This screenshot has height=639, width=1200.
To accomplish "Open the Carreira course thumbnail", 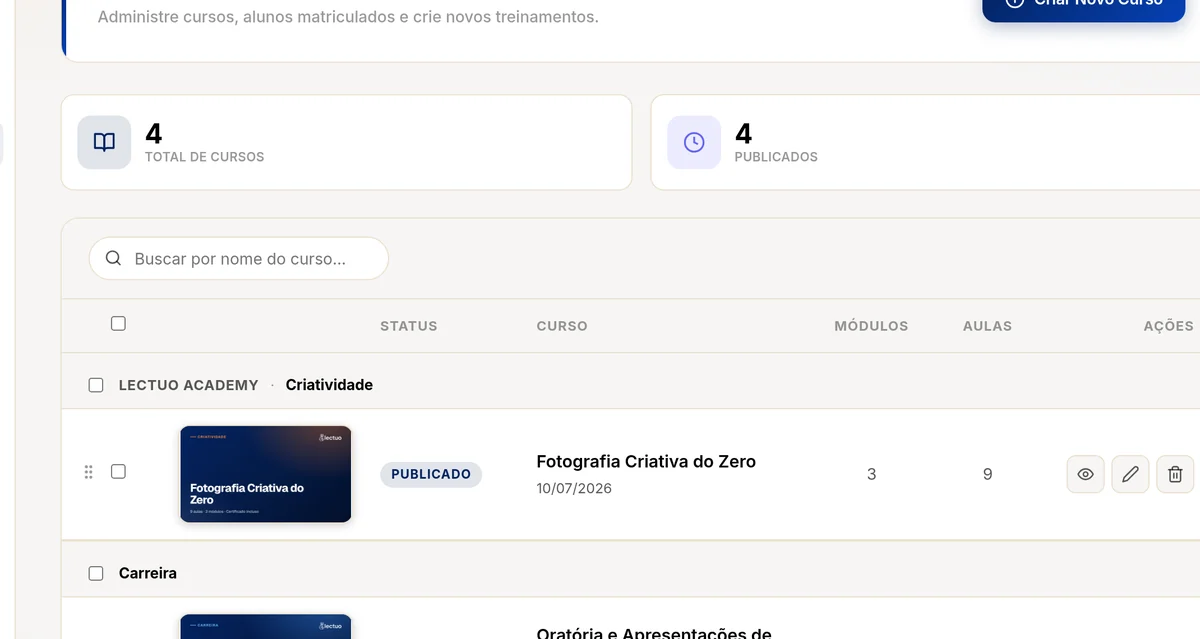I will tap(265, 627).
